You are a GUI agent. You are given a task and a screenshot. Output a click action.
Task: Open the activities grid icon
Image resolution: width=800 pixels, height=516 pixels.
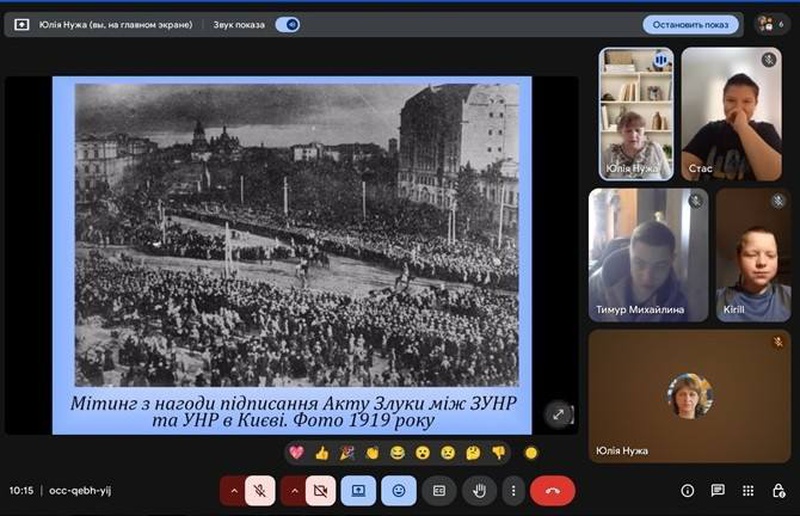(748, 491)
